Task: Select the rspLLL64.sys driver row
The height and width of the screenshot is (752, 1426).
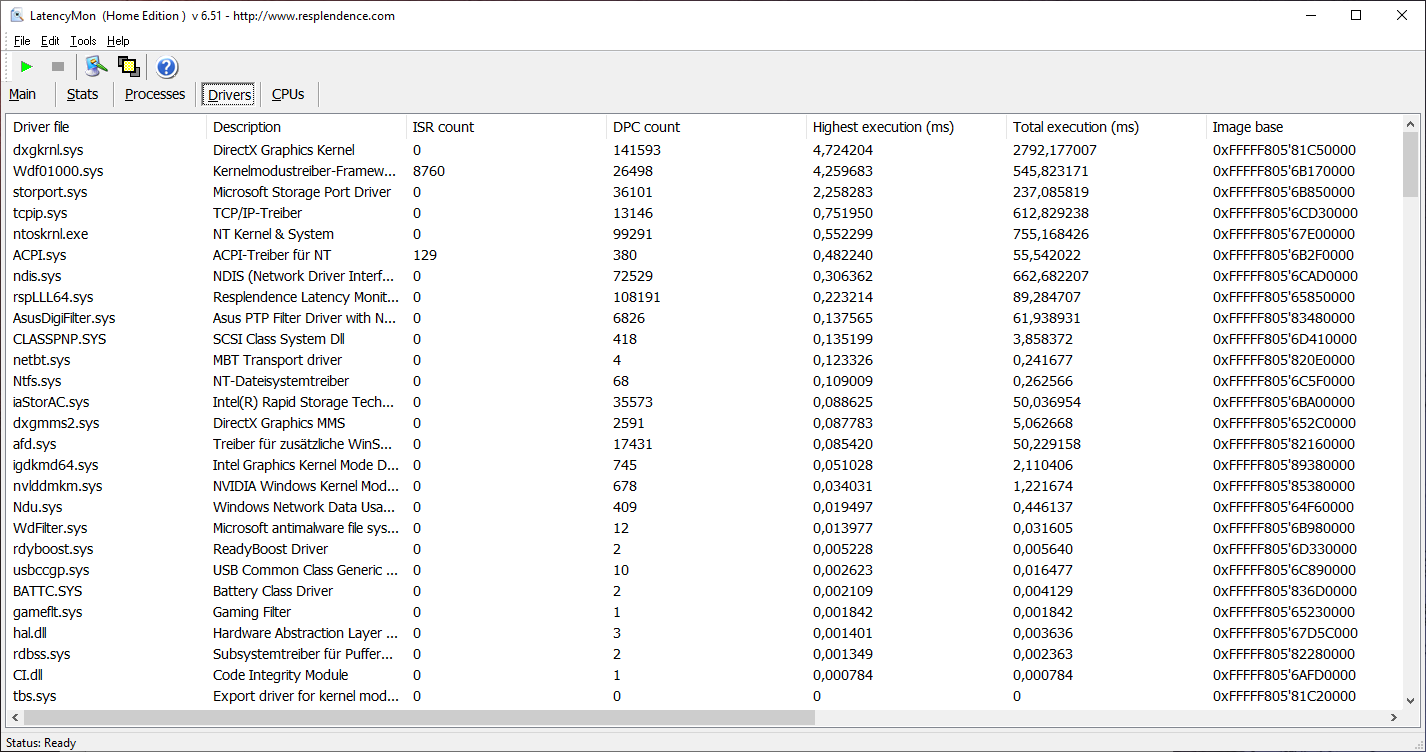Action: (704, 297)
